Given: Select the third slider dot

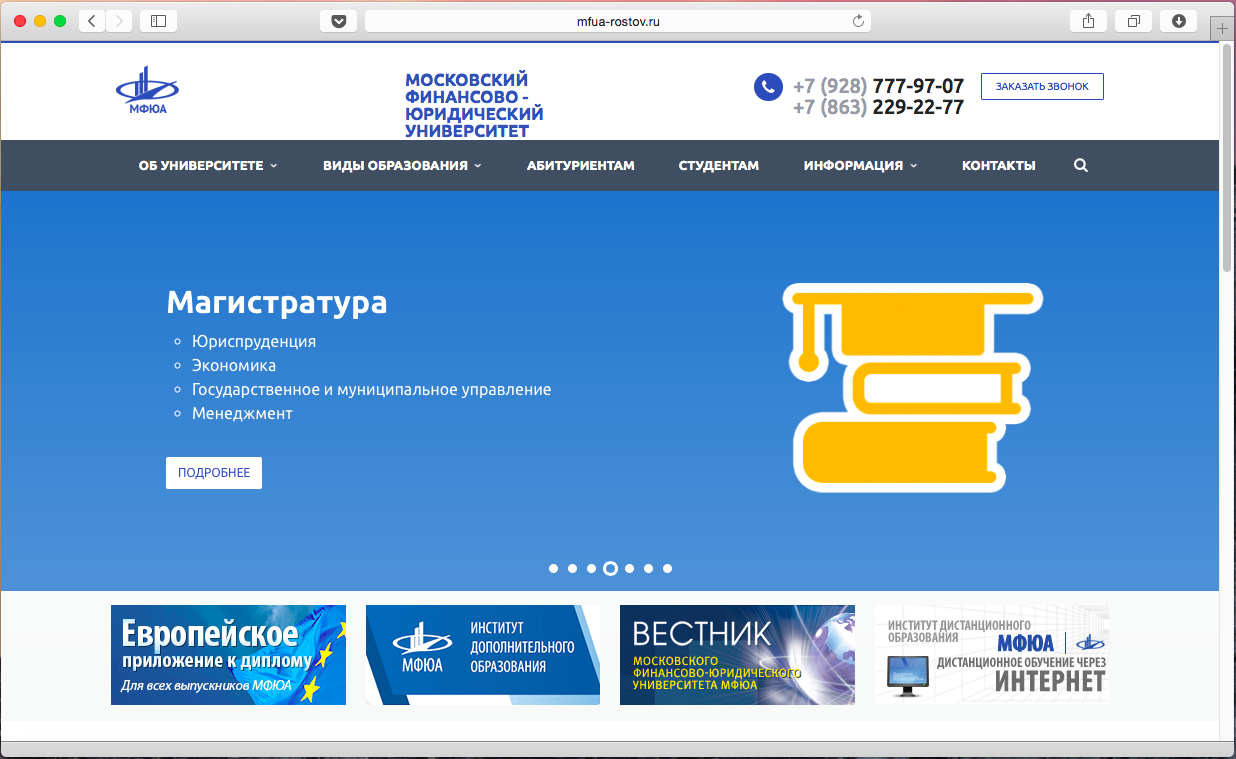Looking at the screenshot, I should tap(591, 568).
